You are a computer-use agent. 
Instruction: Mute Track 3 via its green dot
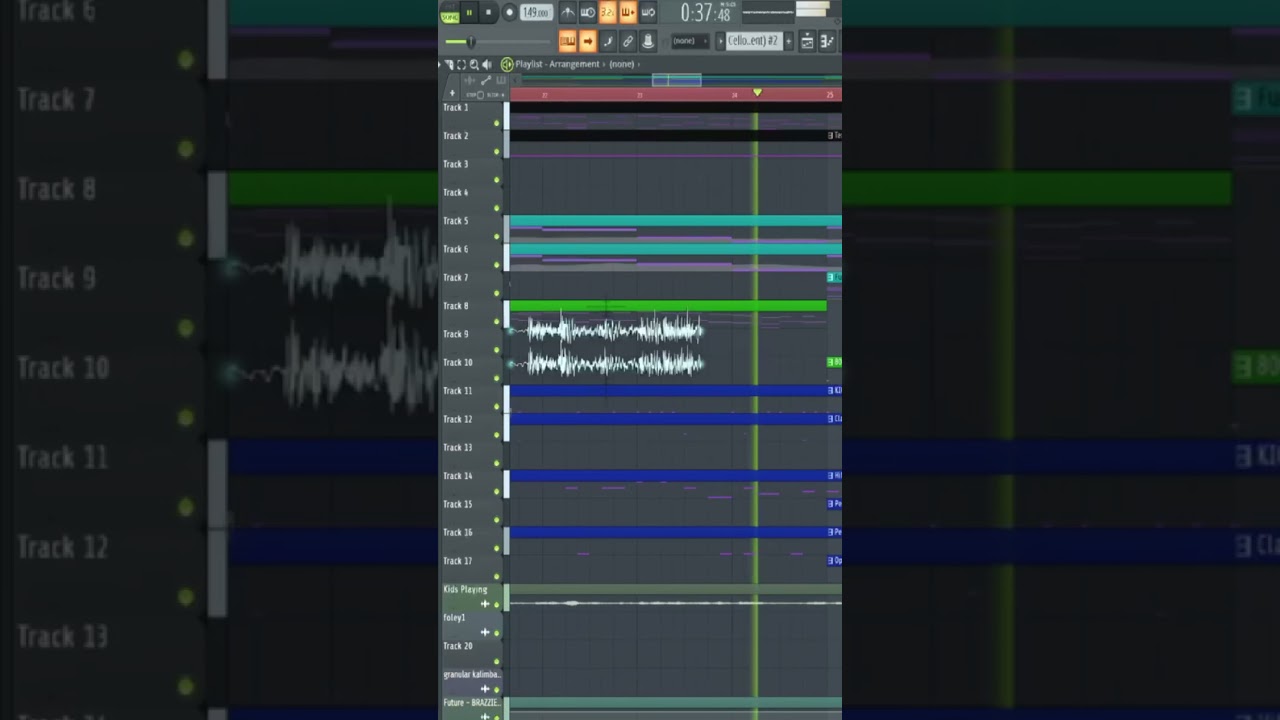click(497, 179)
